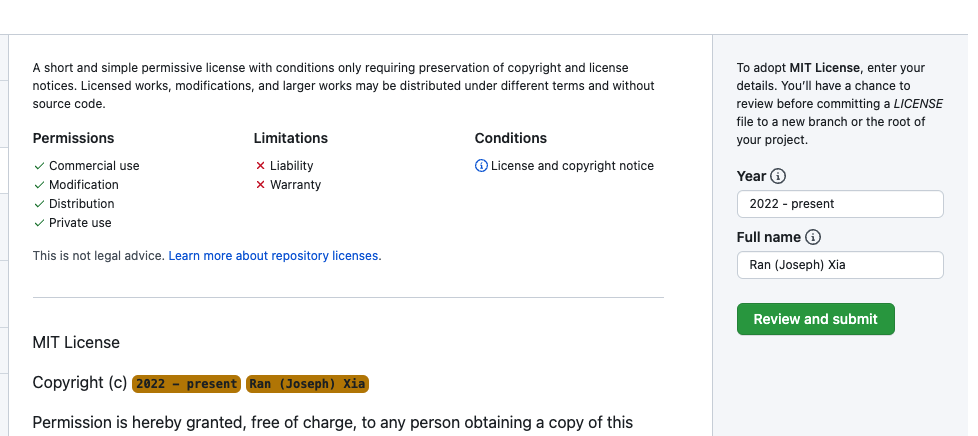Click the Limitations heading
Screen dimensions: 978x436
tap(290, 138)
